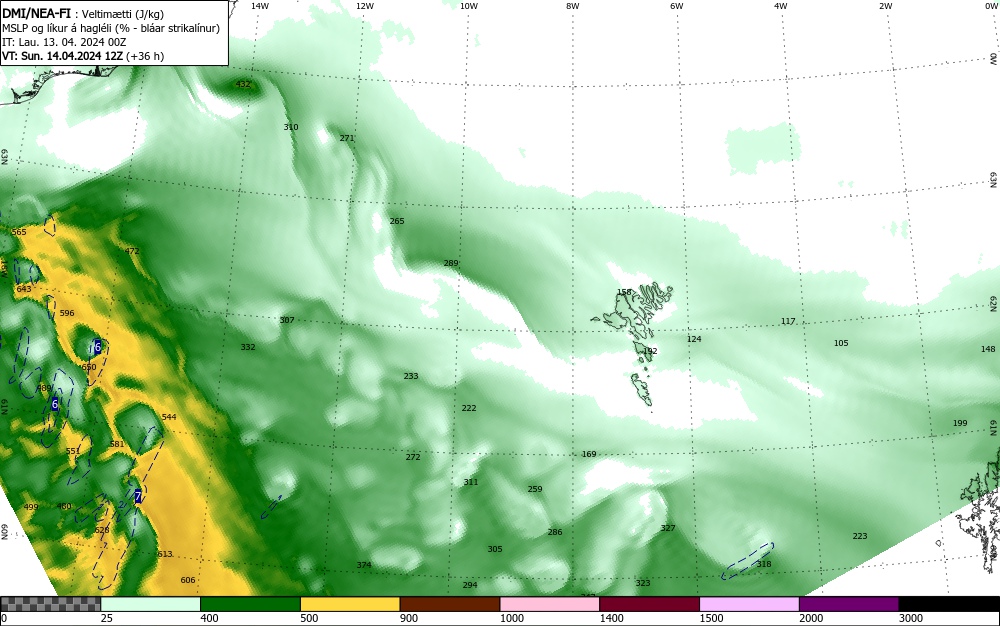Click the 0W longitude label
Image resolution: width=1000 pixels, height=626 pixels.
[990, 6]
